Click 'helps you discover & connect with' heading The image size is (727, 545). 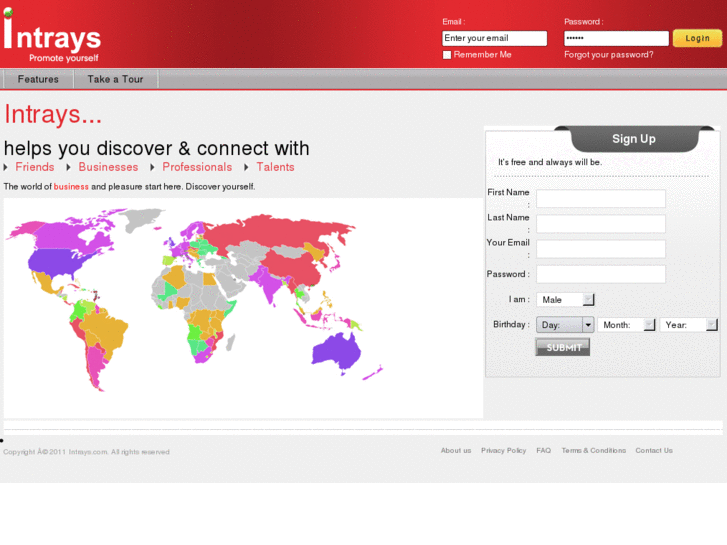coord(157,148)
